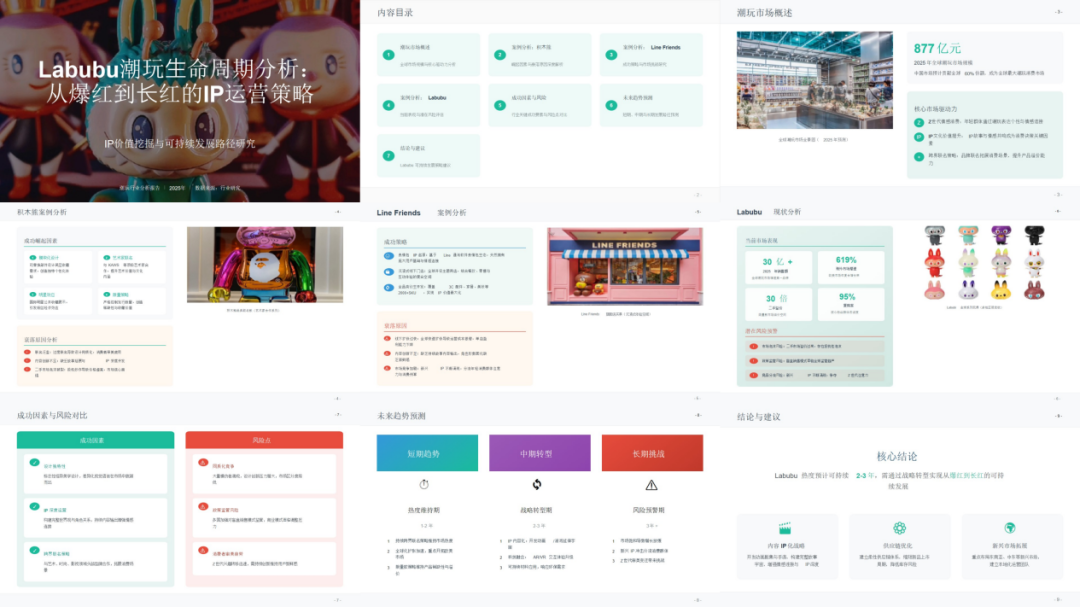Viewport: 1080px width, 607px height.
Task: Click the all-black Labubu figure
Action: 1034,236
